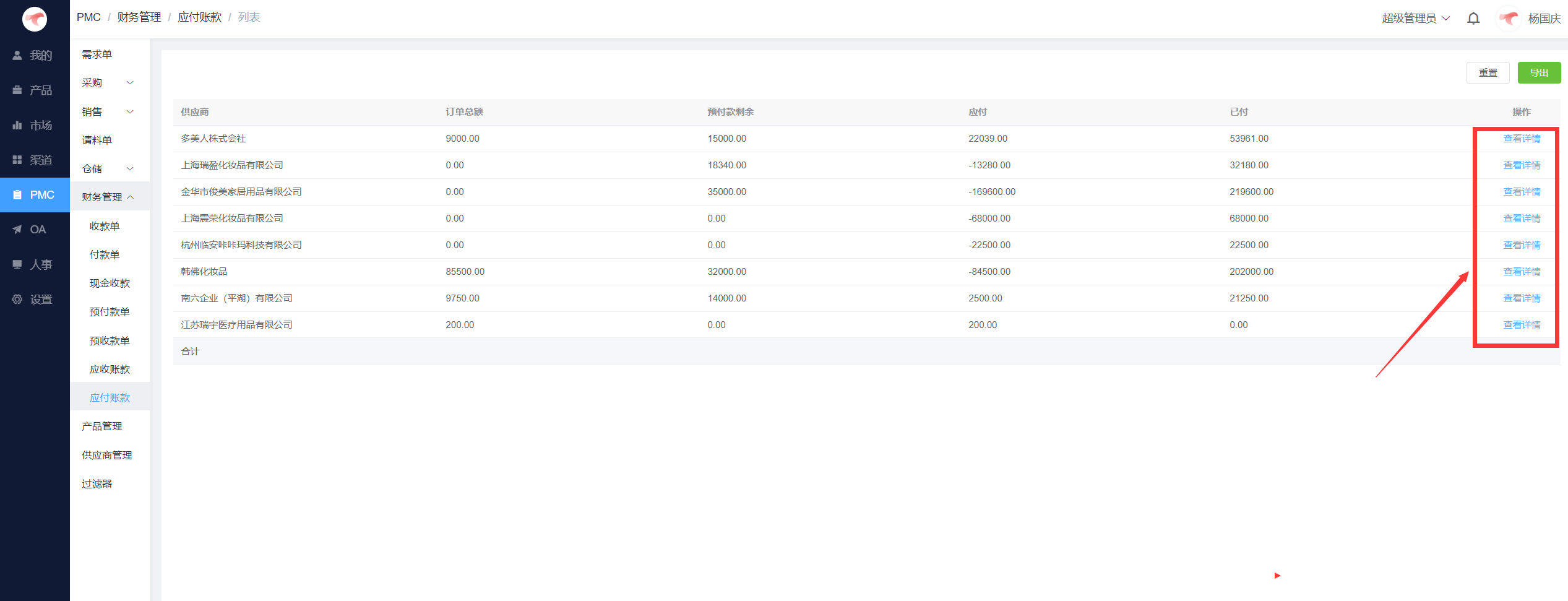Go to 预付款单 page
Viewport: 1568px width, 601px height.
[x=110, y=312]
